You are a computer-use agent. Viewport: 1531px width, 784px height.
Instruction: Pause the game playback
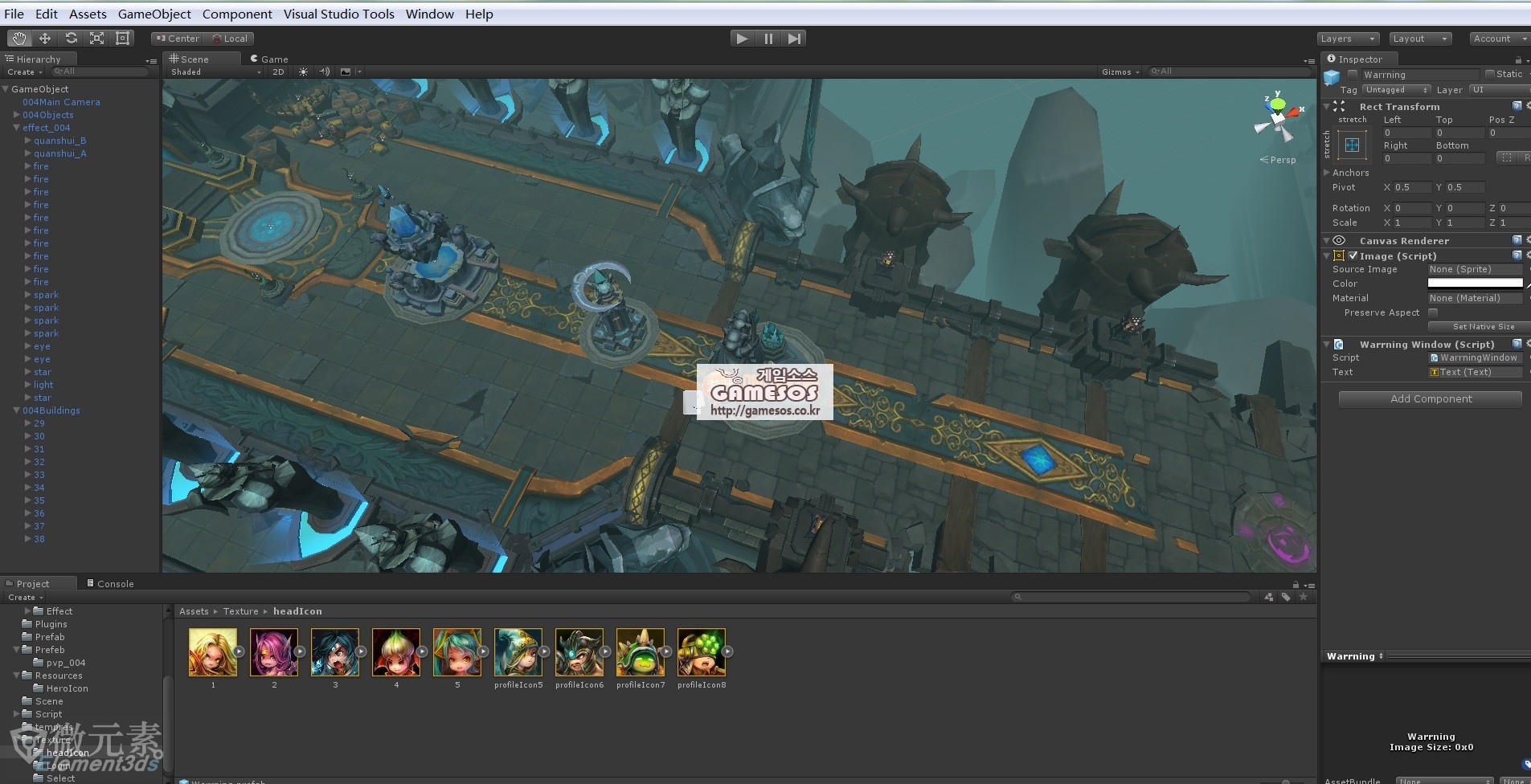pos(768,39)
